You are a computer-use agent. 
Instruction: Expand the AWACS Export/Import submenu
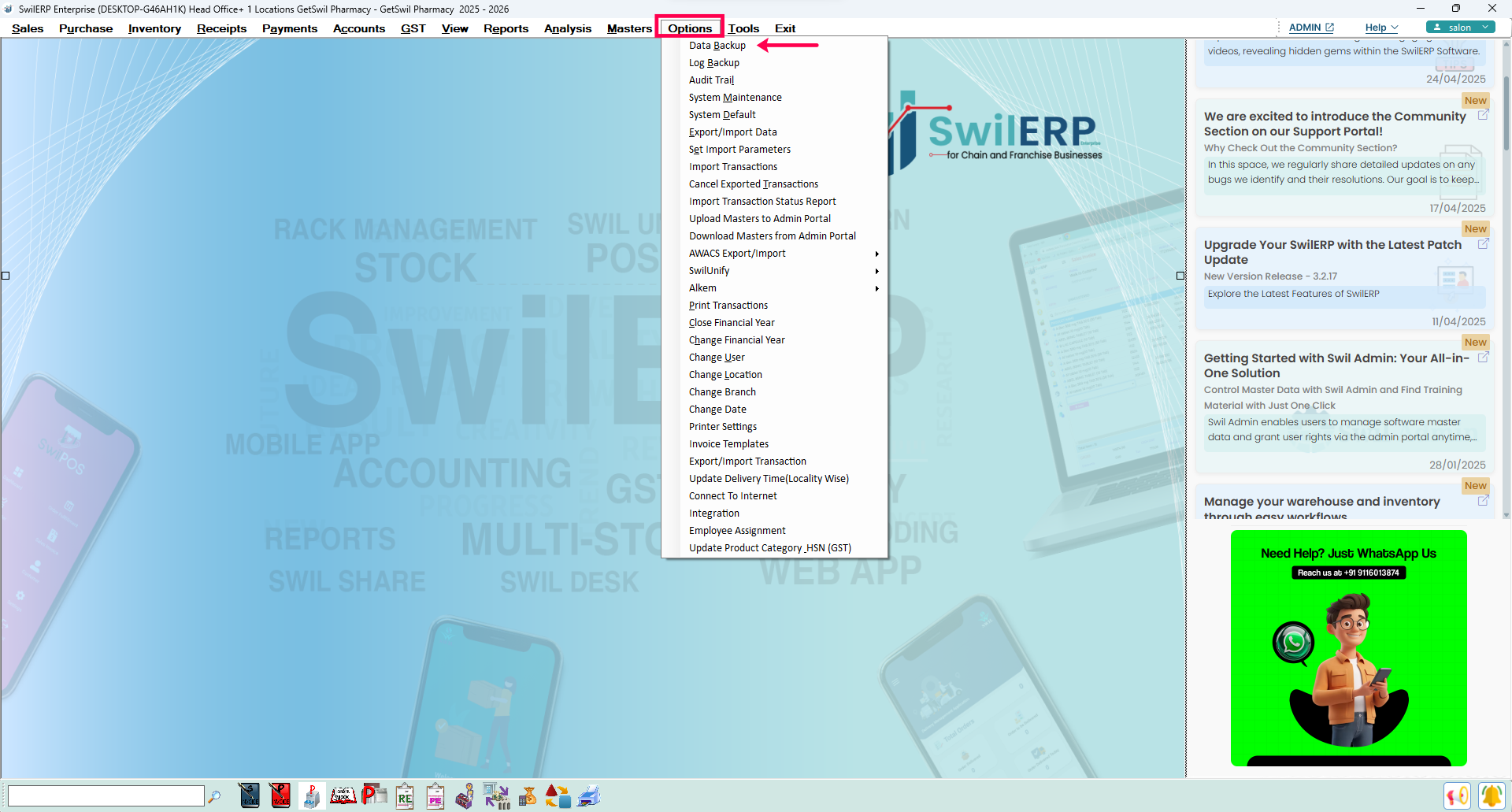pos(775,254)
